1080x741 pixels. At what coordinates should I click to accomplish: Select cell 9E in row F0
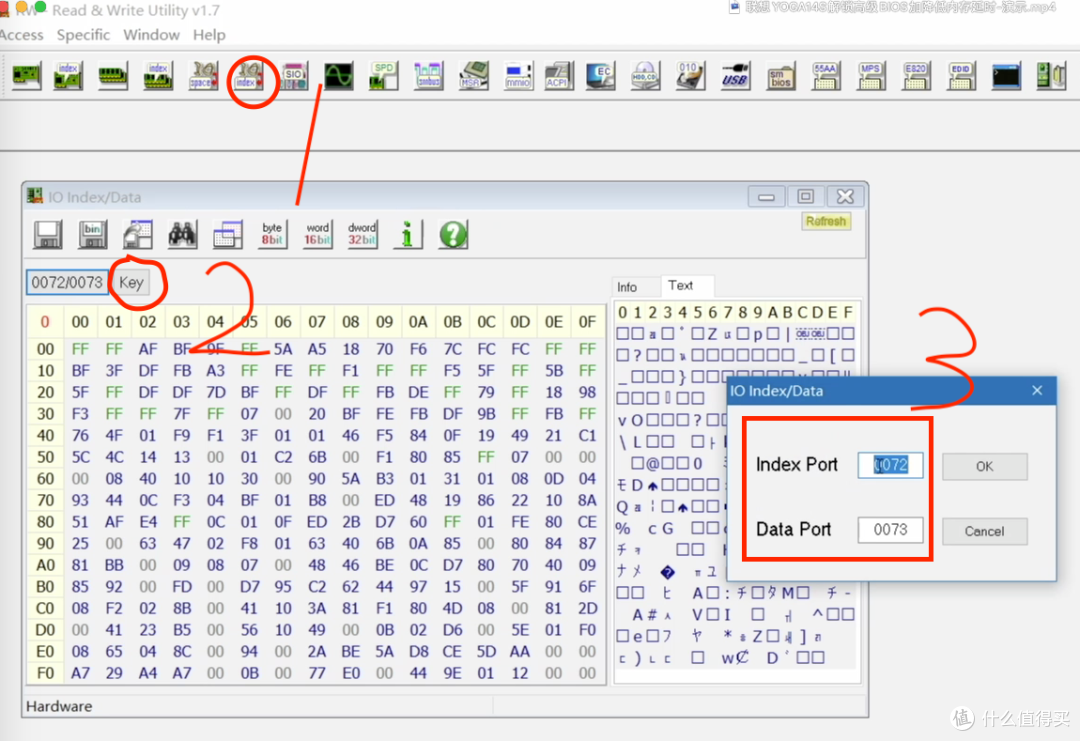point(452,673)
